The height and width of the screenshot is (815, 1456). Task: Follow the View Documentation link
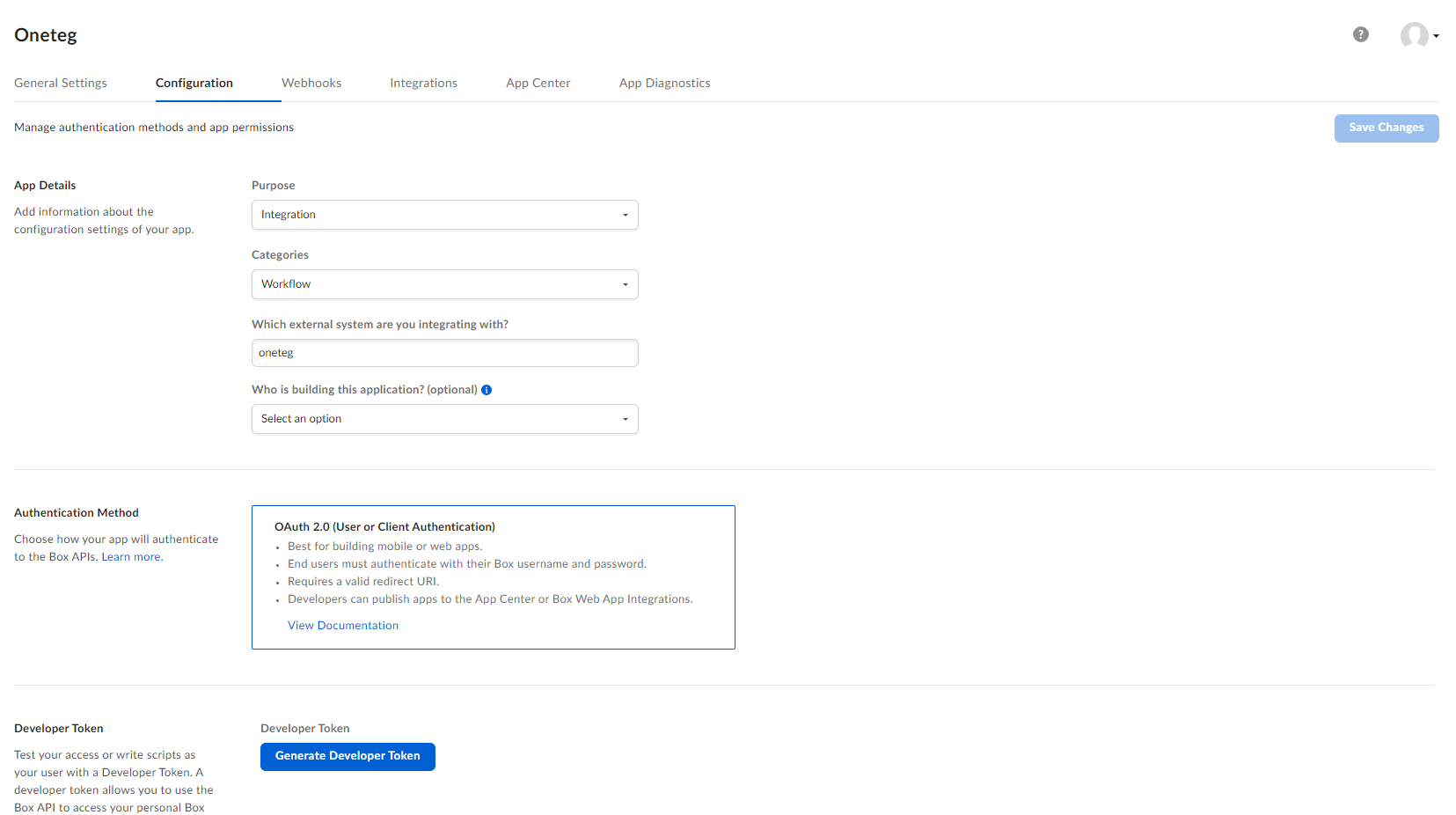click(343, 626)
